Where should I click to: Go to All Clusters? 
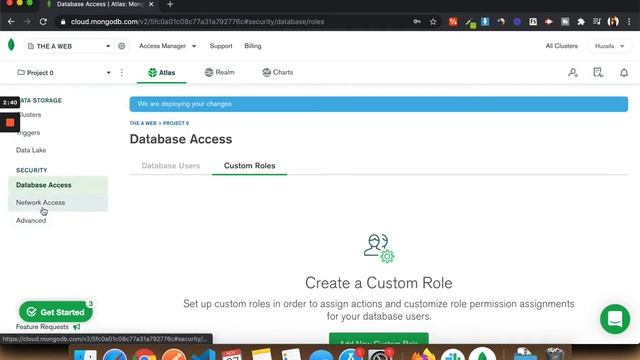561,46
